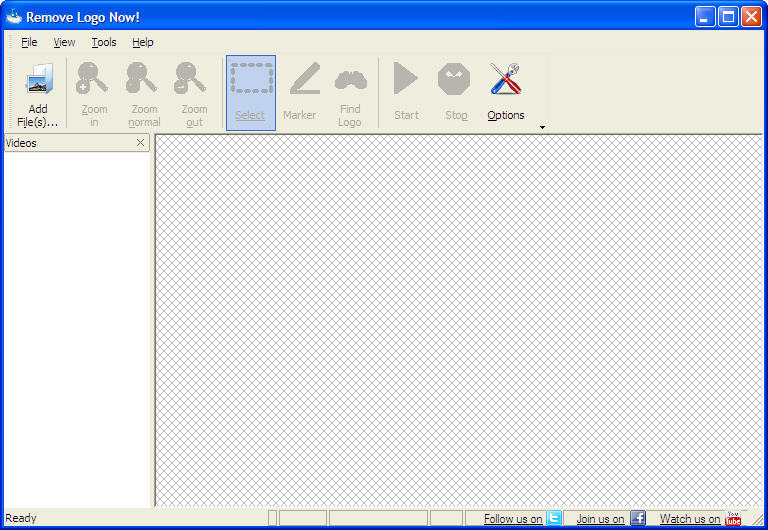Click the Videos panel header
Image resolution: width=768 pixels, height=530 pixels.
click(x=77, y=143)
